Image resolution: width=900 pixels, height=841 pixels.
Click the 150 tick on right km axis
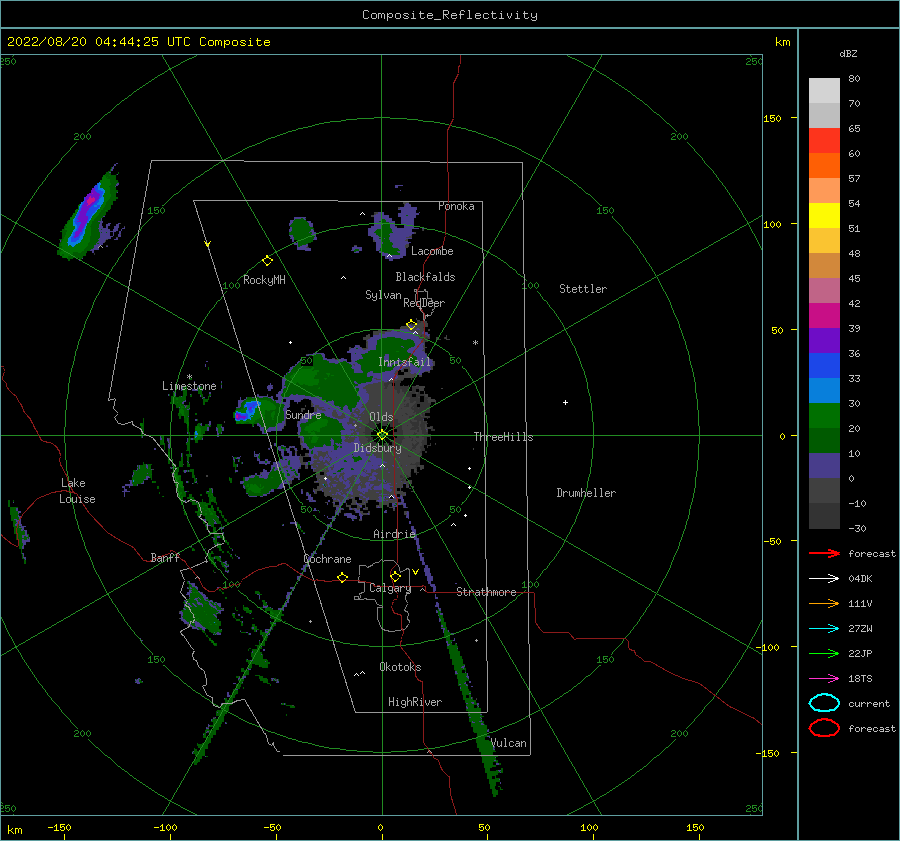[773, 118]
